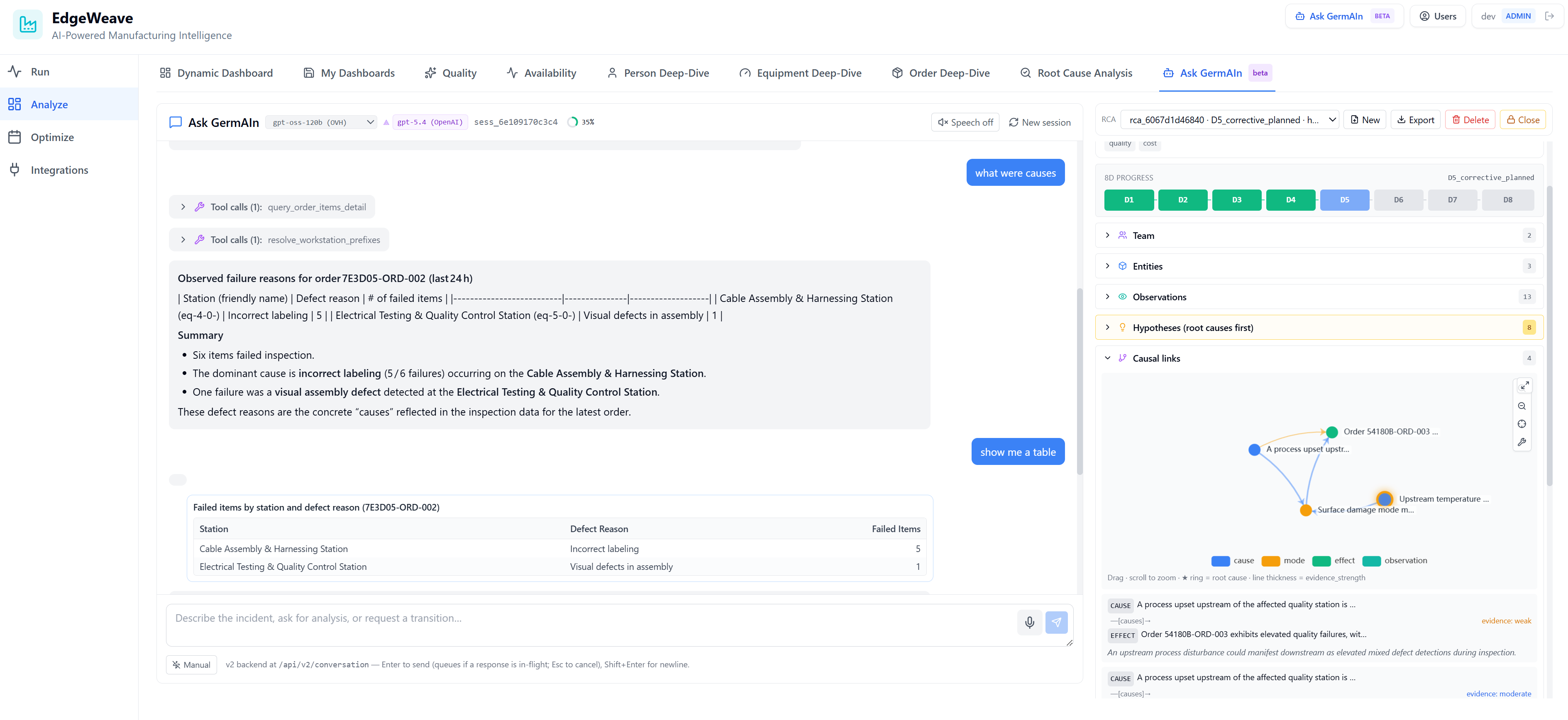The width and height of the screenshot is (1568, 720).
Task: Open the Users page button
Action: click(x=1437, y=17)
